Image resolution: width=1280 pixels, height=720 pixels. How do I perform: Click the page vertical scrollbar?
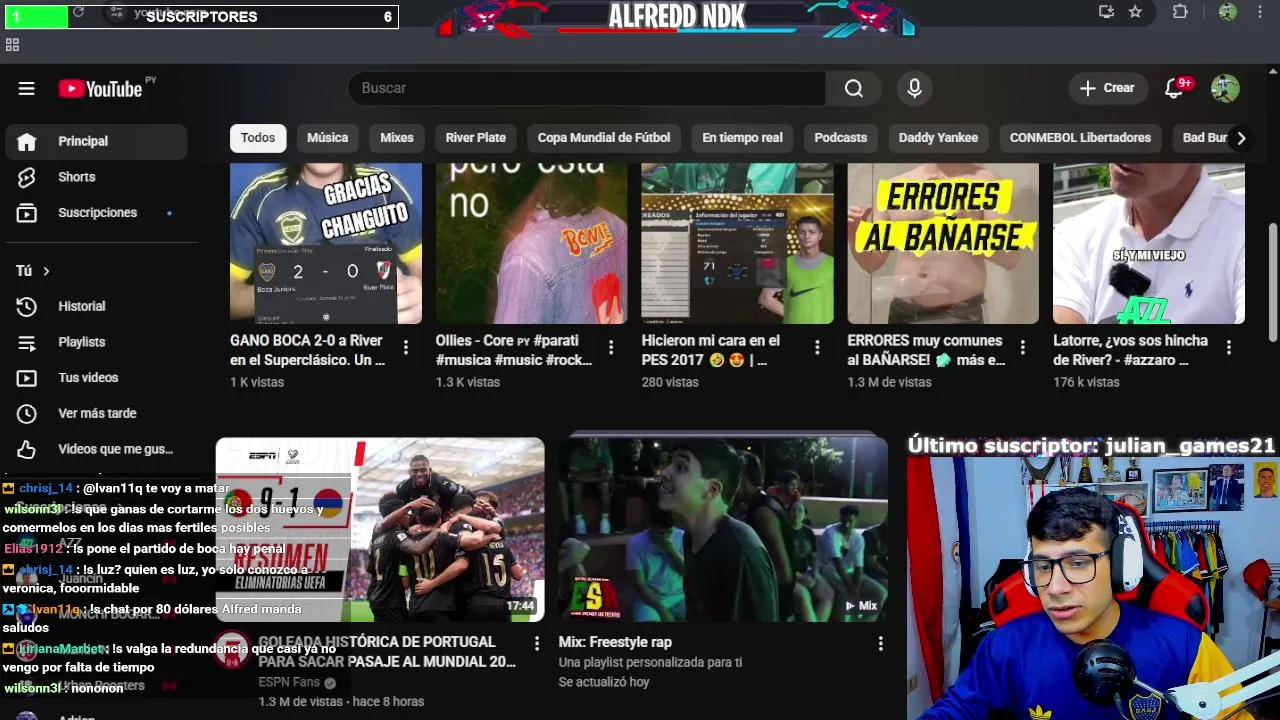click(1273, 283)
